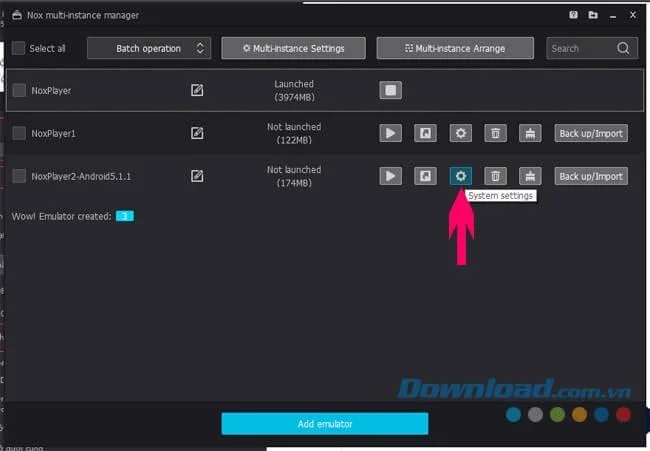
Task: Start NoxPlayer2-Android5.1.1 with play button
Action: (390, 176)
